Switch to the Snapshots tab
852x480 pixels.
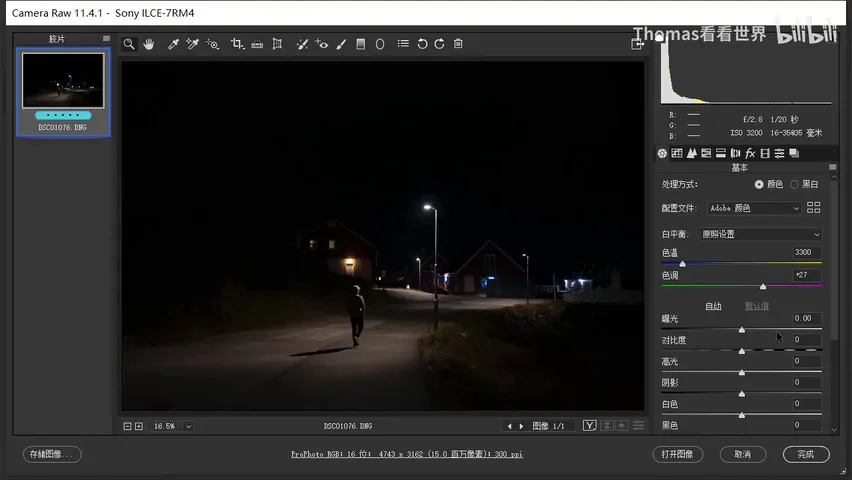794,153
